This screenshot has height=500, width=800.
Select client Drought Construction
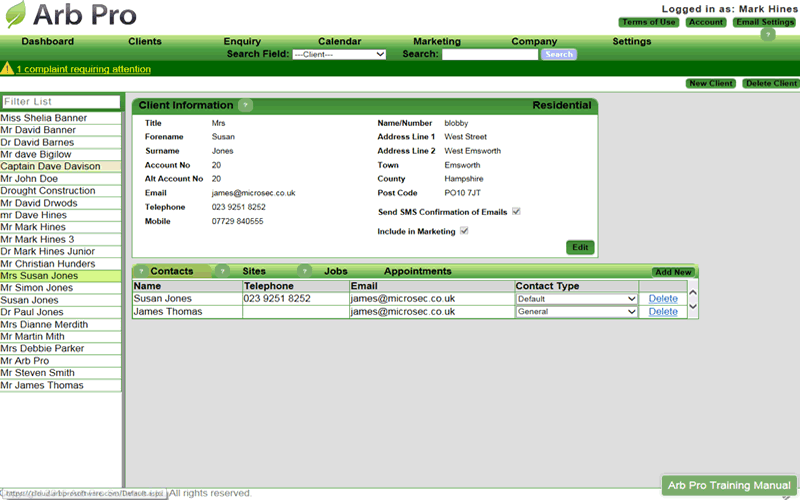click(60, 191)
